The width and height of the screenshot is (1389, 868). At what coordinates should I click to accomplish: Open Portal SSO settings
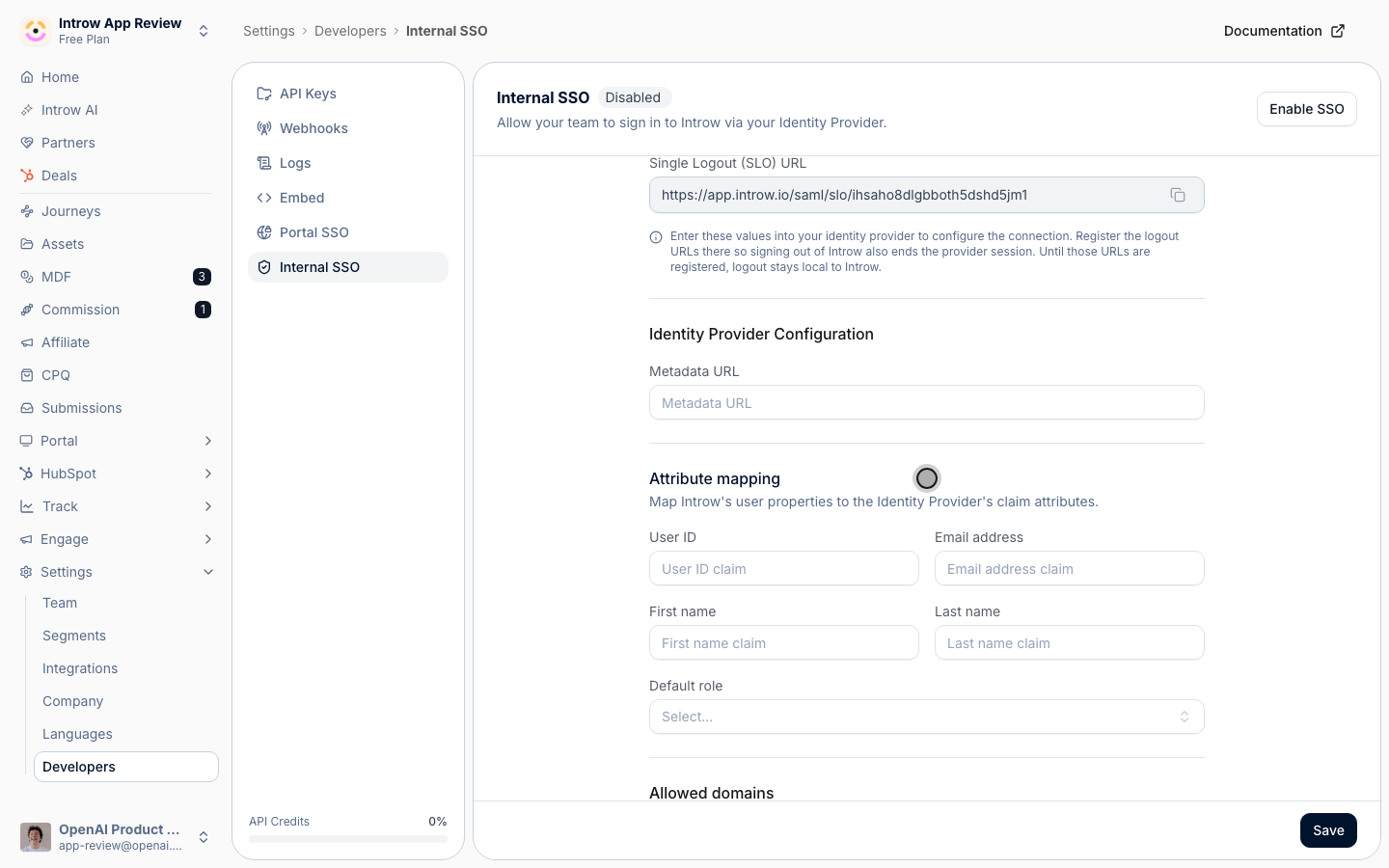click(348, 232)
